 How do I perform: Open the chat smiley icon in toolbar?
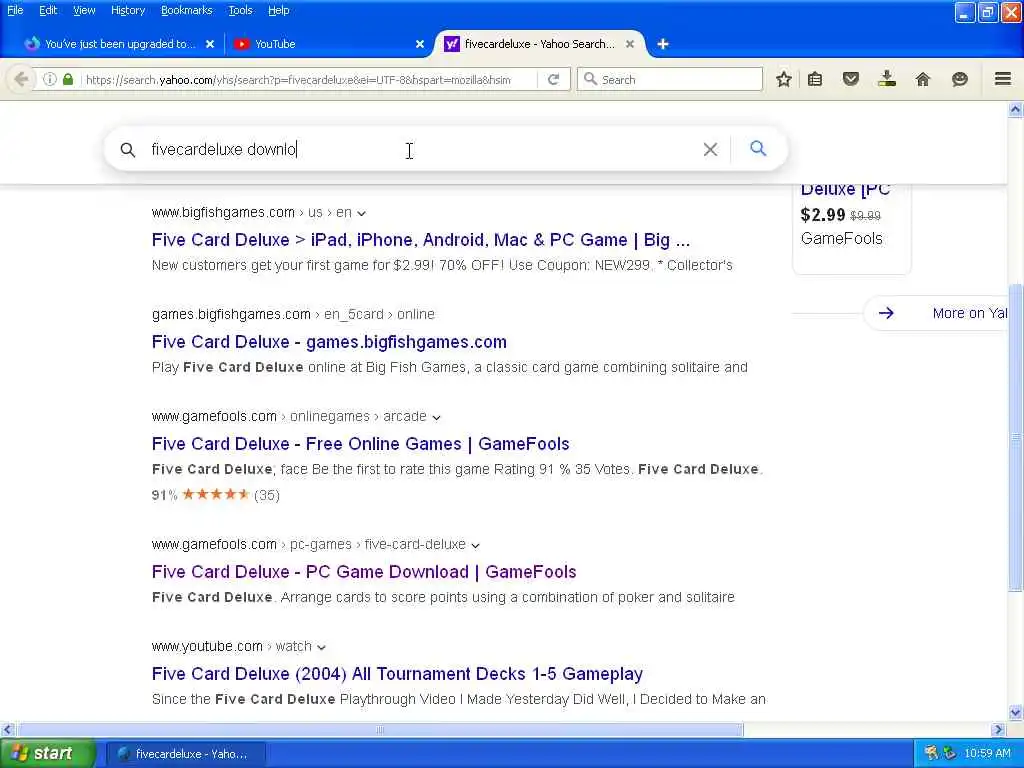[959, 80]
